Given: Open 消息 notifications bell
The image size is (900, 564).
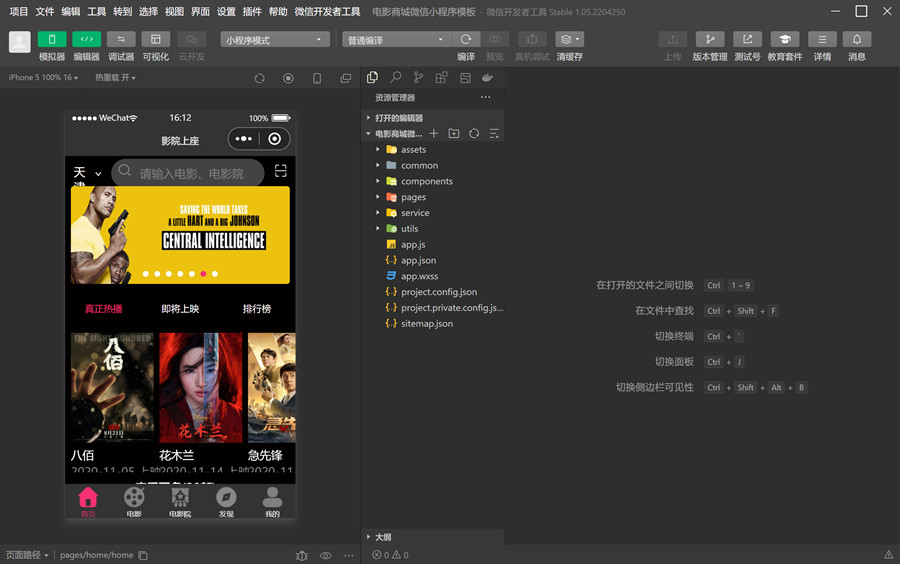Looking at the screenshot, I should coord(857,39).
